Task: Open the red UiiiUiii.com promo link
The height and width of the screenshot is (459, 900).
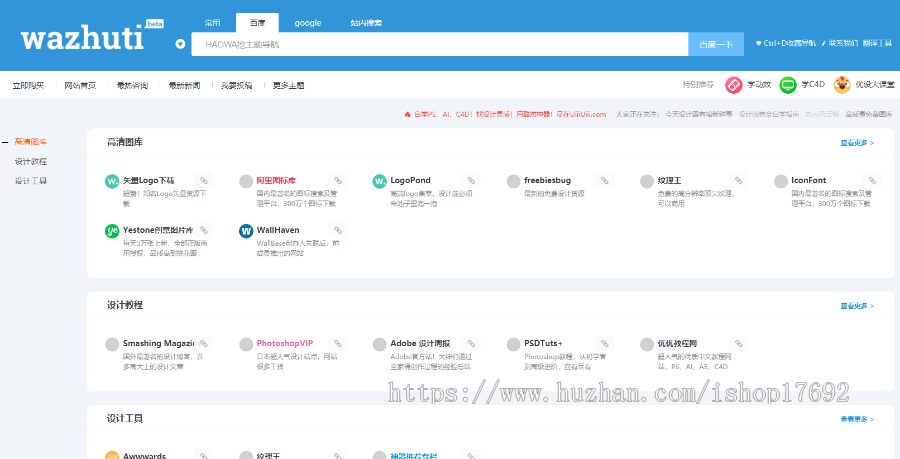Action: [x=505, y=114]
